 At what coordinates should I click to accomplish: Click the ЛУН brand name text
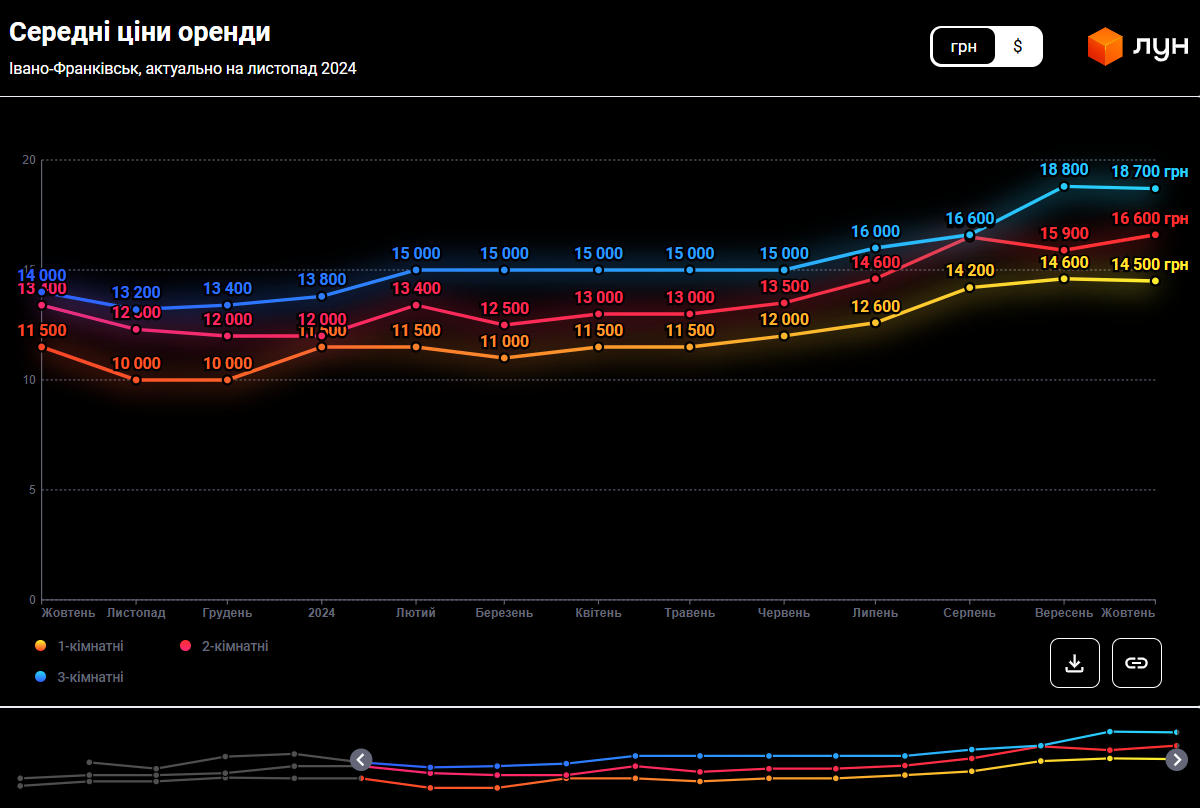tap(1160, 47)
